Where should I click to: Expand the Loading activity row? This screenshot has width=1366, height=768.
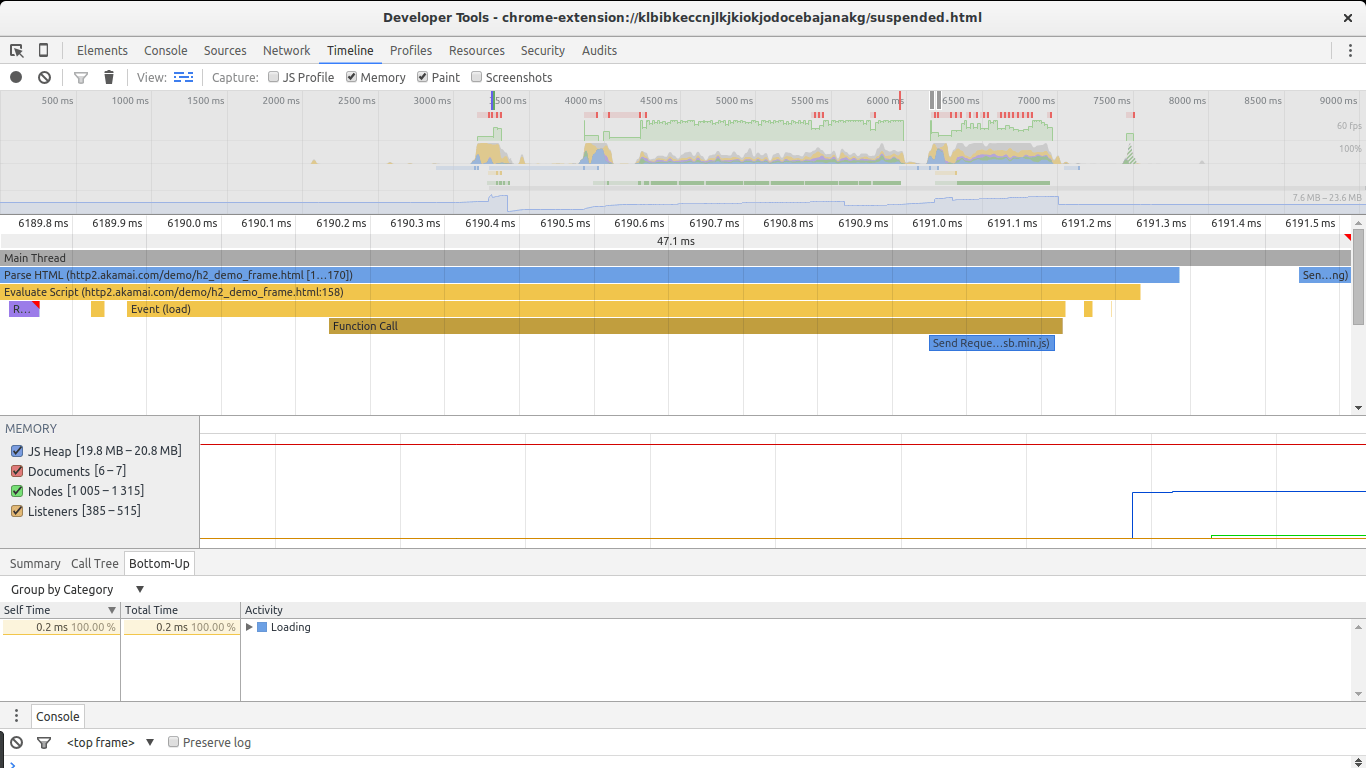pos(249,627)
